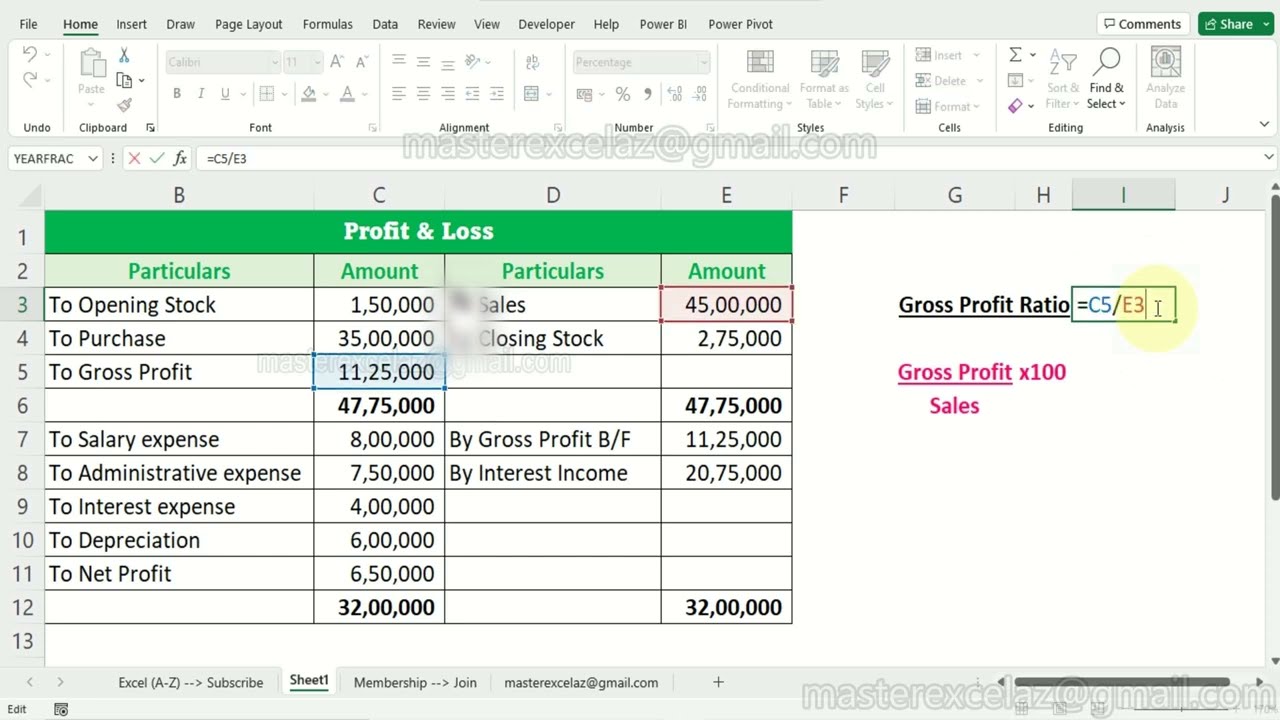The width and height of the screenshot is (1280, 720).
Task: Click the Cut scissors icon
Action: click(x=124, y=55)
